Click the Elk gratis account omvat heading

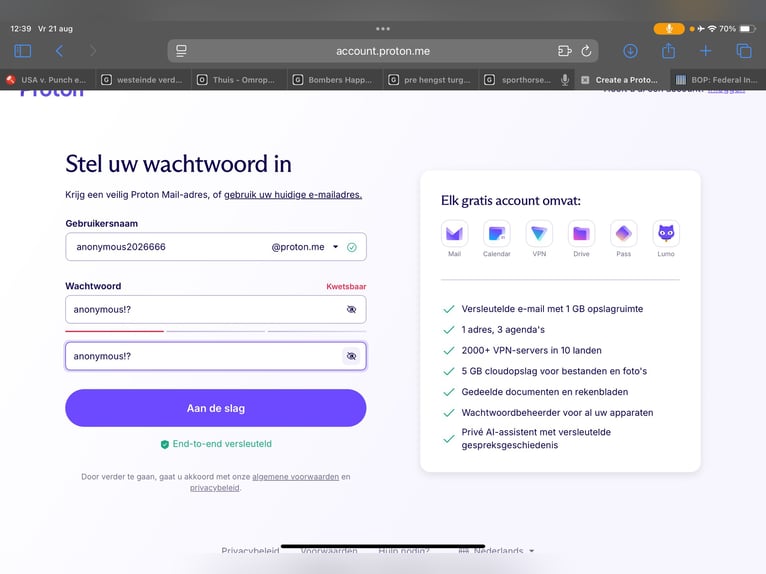tap(511, 201)
